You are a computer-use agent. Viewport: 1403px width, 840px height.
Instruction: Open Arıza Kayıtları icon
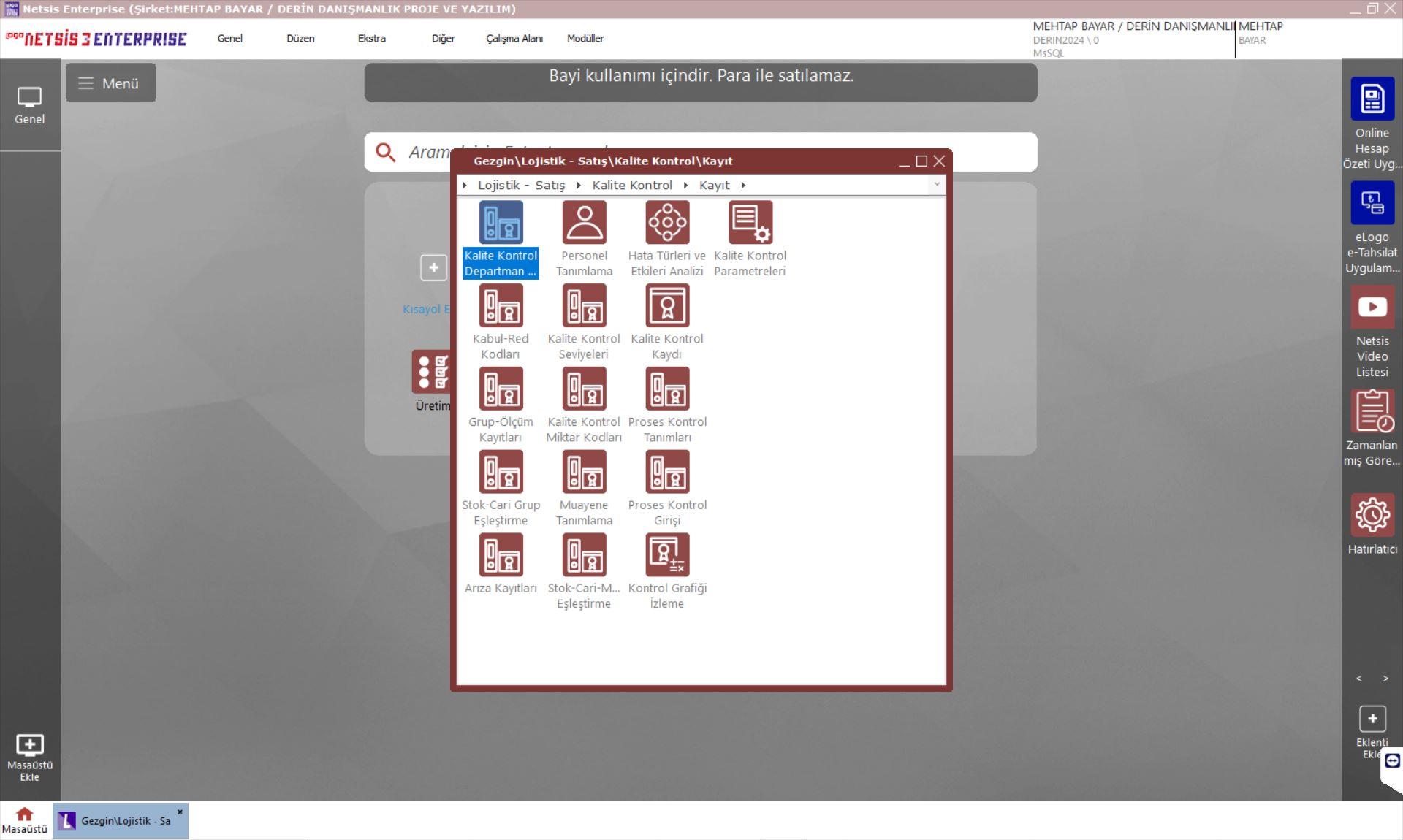501,555
